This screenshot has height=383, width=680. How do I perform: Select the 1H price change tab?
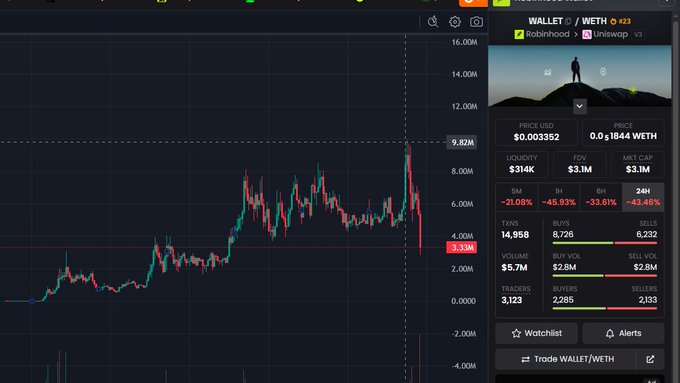click(559, 197)
